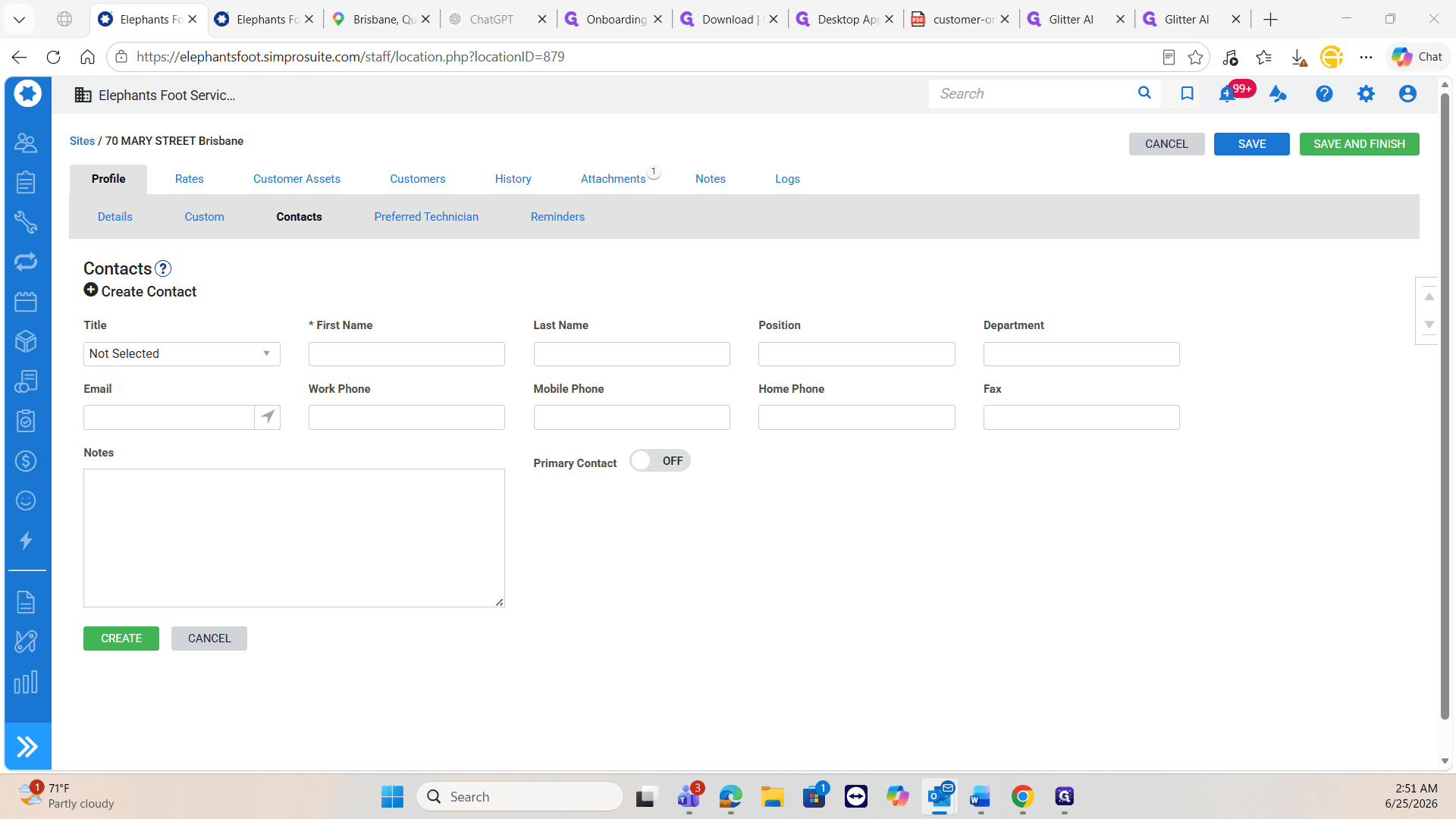Open the Attachments tab
Screen dimensions: 1456x819
tap(613, 179)
